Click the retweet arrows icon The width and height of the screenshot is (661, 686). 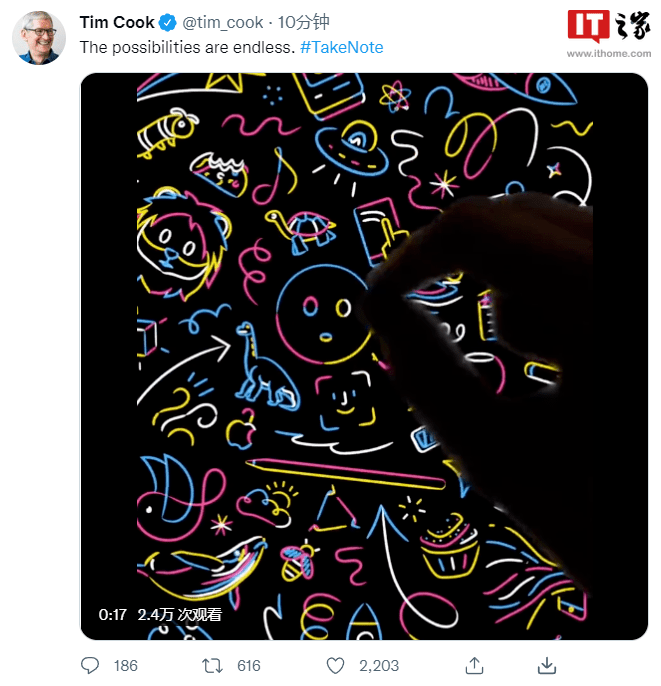(213, 666)
